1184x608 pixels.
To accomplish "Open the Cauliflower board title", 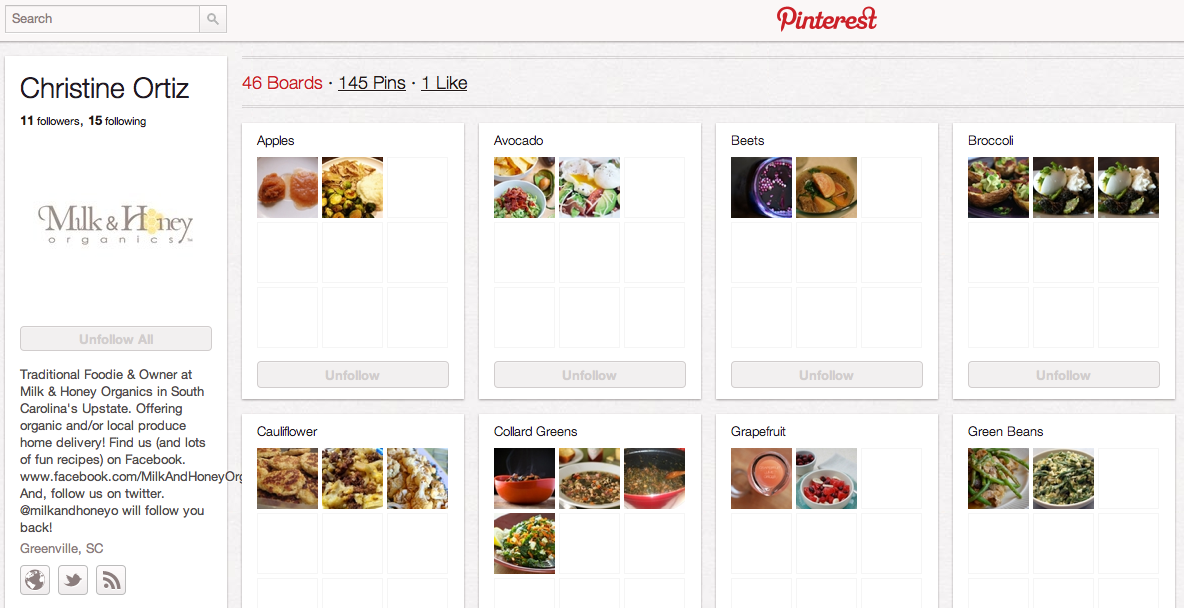I will (287, 432).
